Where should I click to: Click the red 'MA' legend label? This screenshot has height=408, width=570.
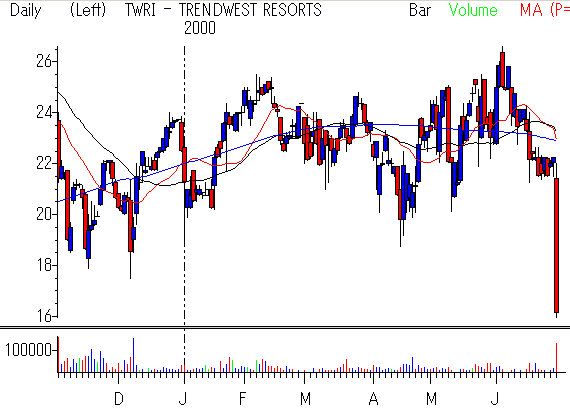(x=531, y=10)
